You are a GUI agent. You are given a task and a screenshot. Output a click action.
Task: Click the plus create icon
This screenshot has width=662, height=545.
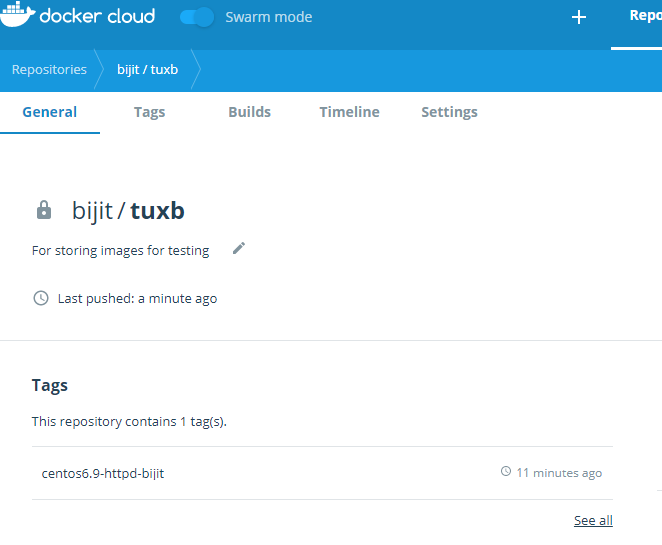578,17
